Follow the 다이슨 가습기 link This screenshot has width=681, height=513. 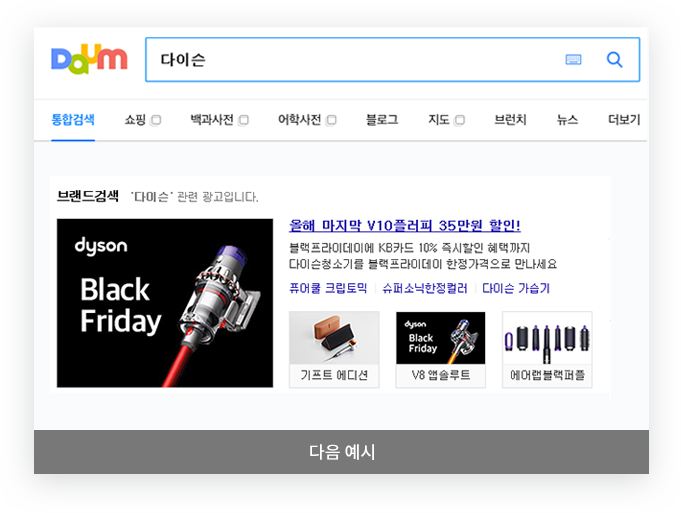point(516,288)
